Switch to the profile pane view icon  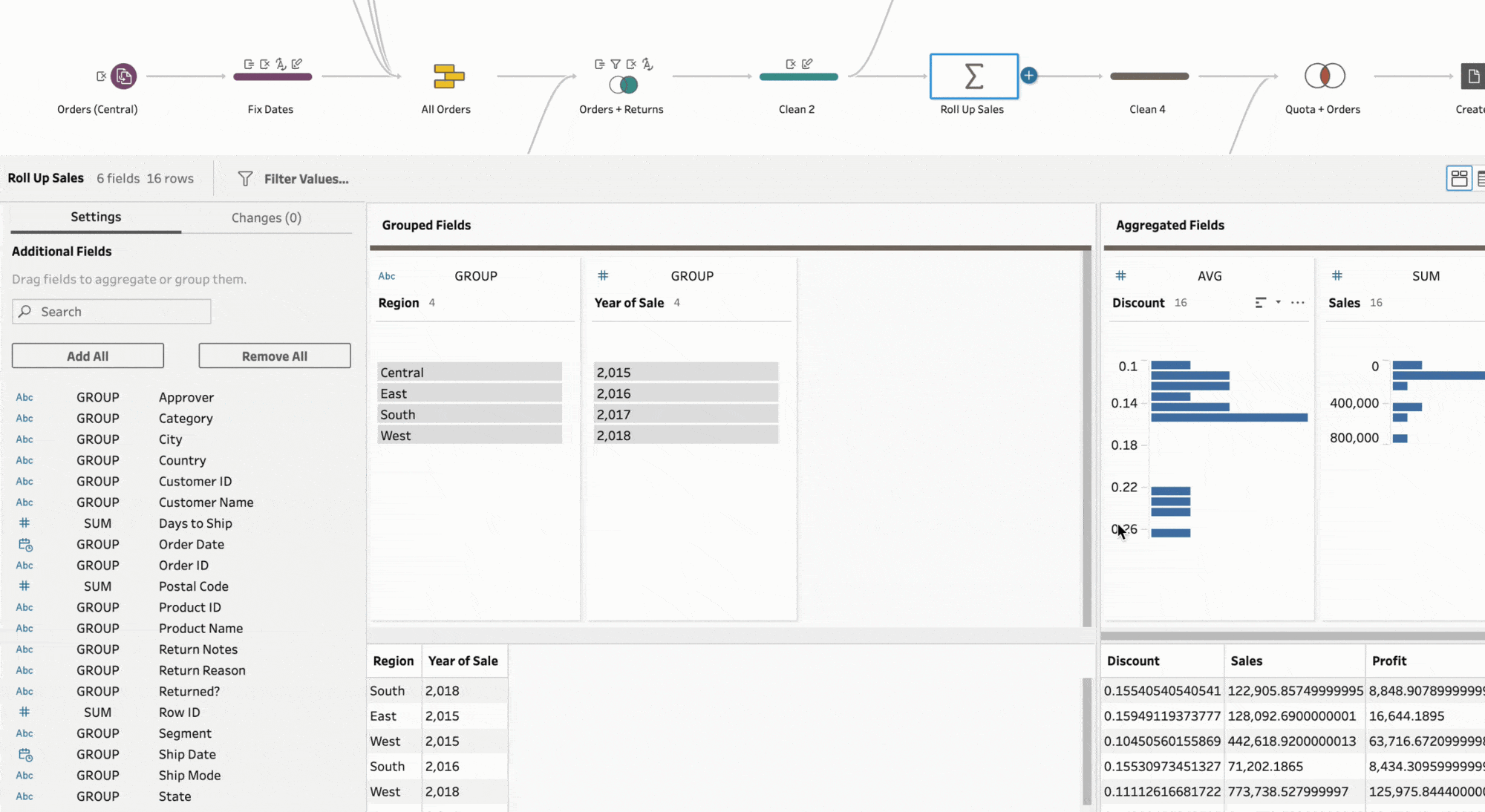coord(1459,178)
